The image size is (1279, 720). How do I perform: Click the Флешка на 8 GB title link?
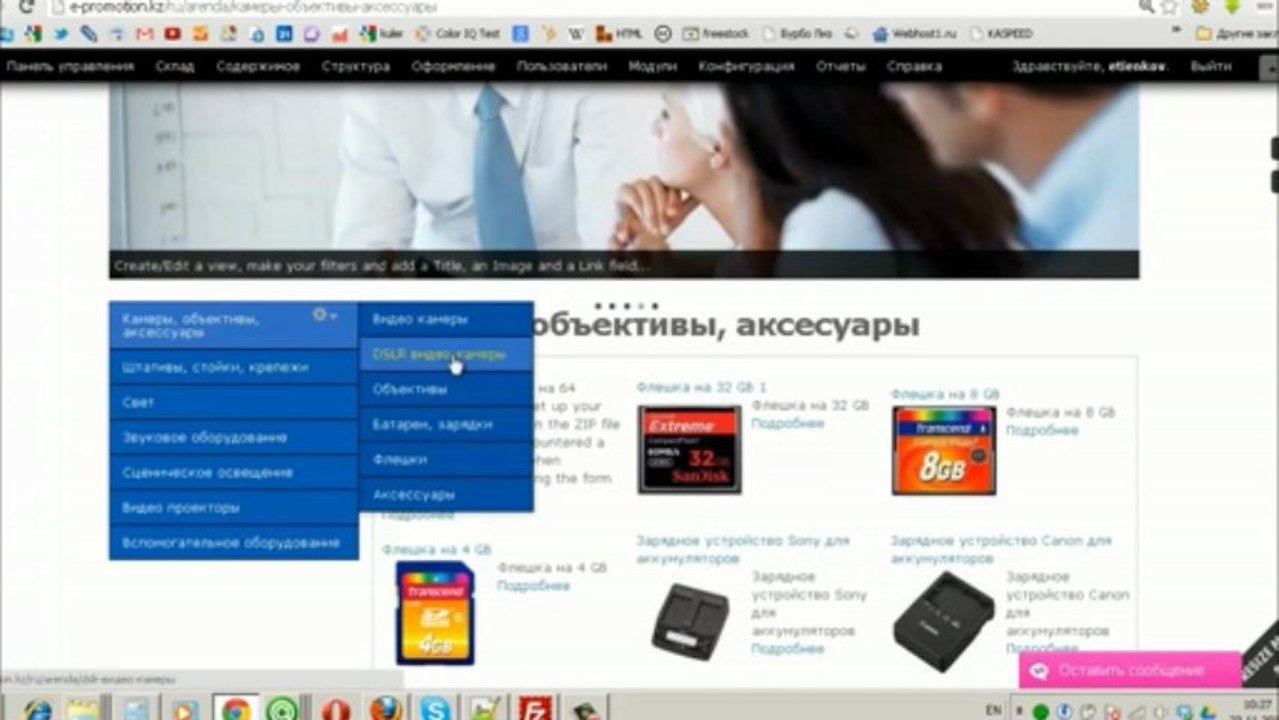tap(945, 395)
